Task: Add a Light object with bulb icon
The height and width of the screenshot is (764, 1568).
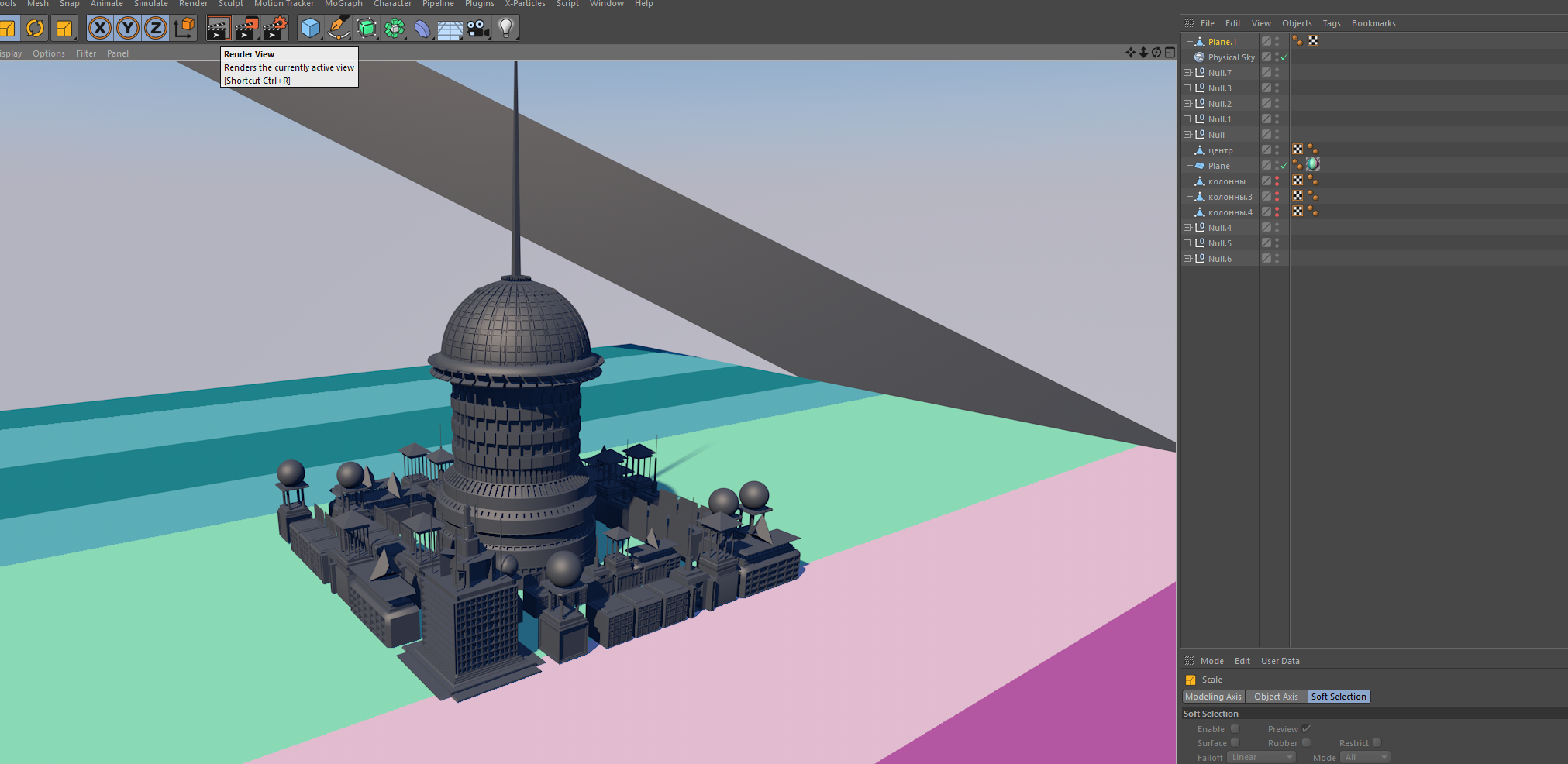Action: tap(506, 29)
